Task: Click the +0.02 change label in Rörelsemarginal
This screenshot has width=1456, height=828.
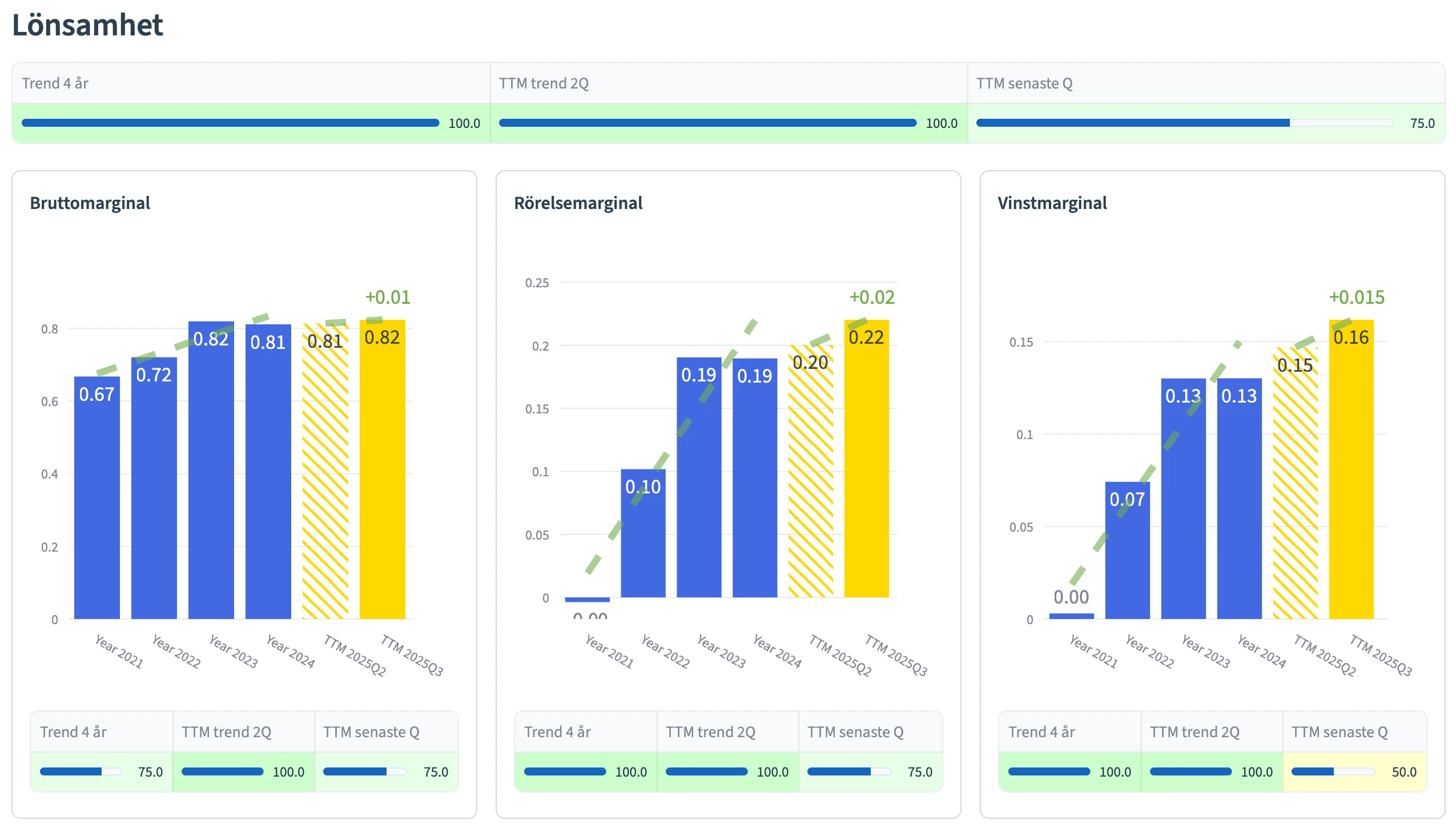Action: click(872, 297)
